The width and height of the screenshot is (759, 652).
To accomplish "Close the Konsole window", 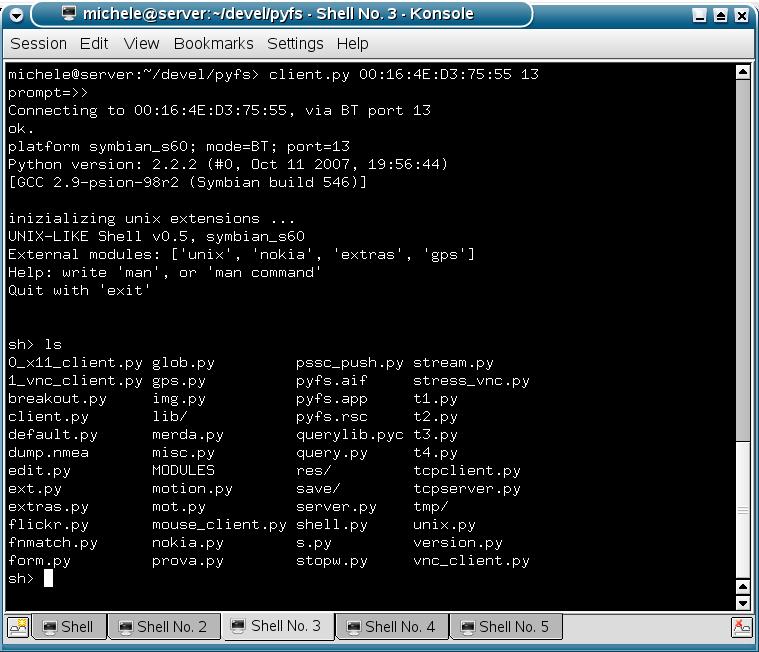I will pyautogui.click(x=741, y=15).
